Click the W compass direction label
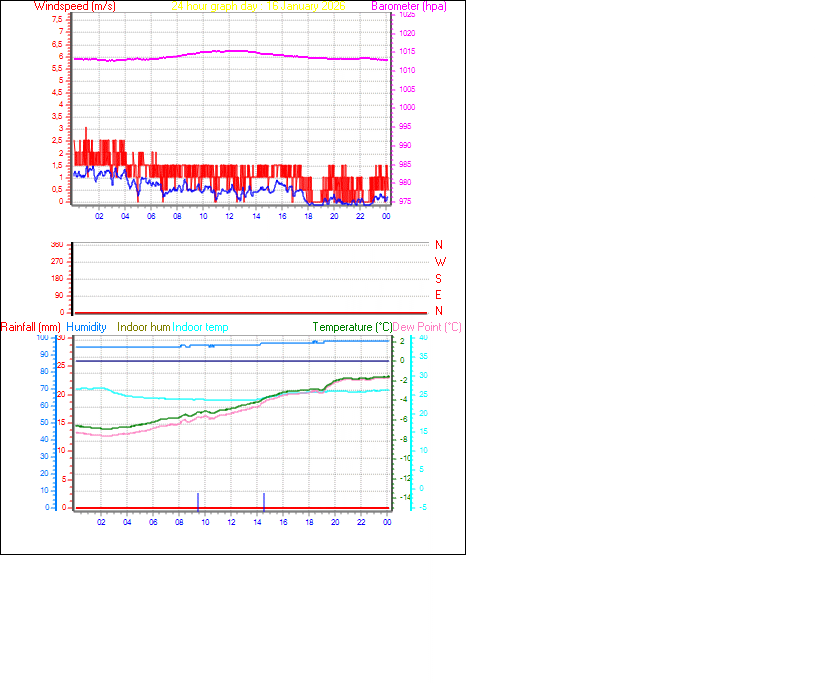 (437, 262)
